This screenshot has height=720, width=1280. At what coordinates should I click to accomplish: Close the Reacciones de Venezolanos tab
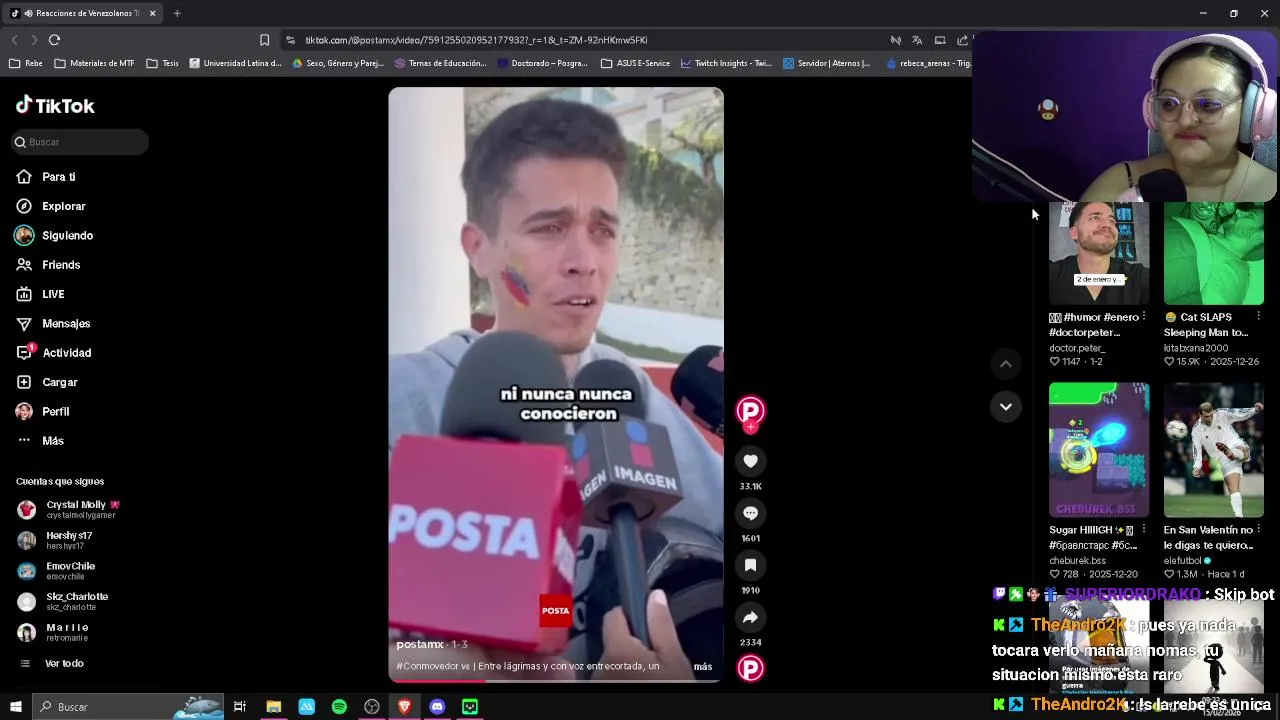click(x=152, y=13)
